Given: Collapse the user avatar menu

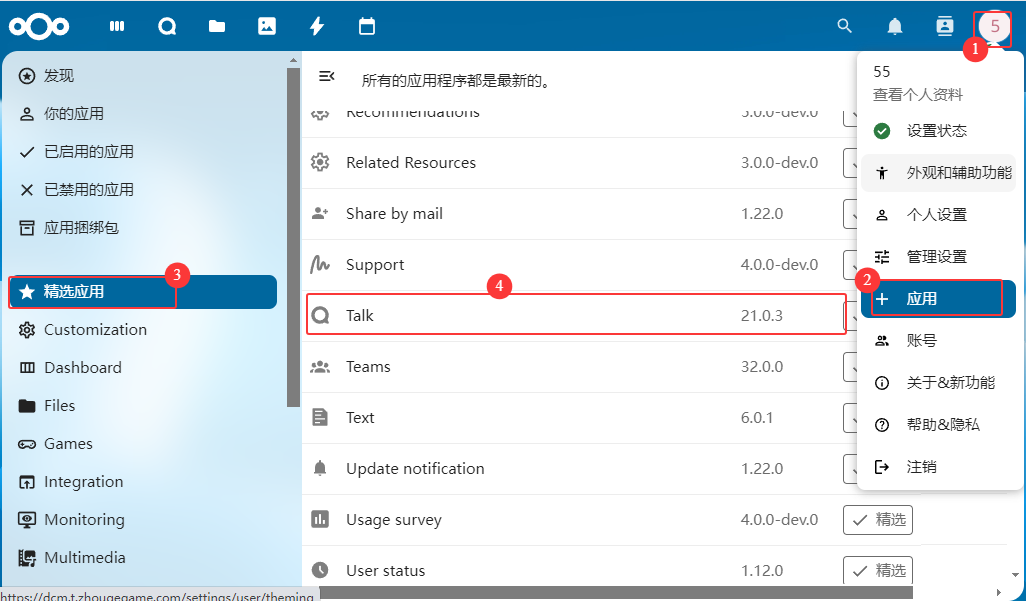Looking at the screenshot, I should (x=994, y=27).
